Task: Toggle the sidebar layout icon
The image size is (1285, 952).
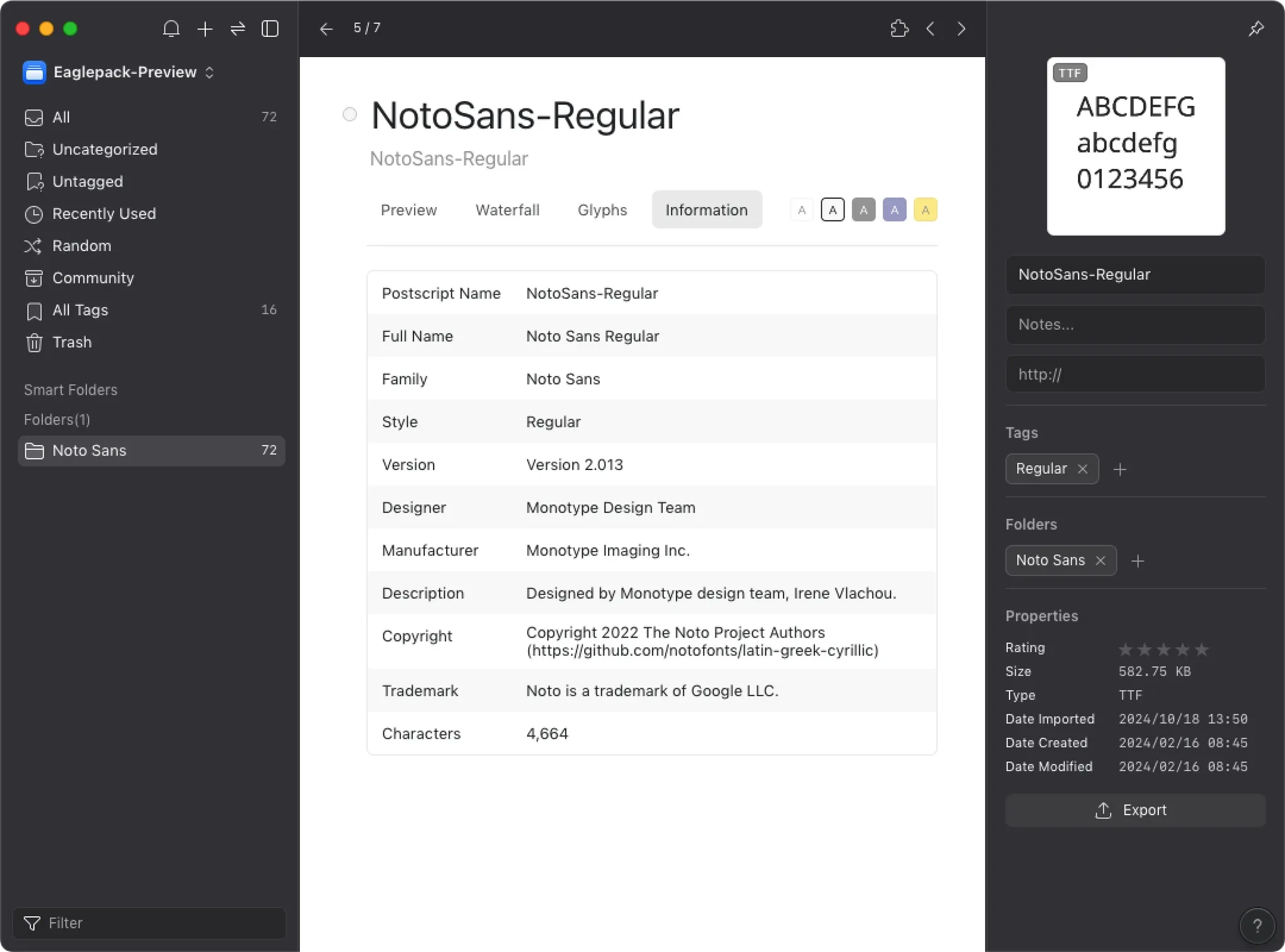Action: pyautogui.click(x=270, y=29)
